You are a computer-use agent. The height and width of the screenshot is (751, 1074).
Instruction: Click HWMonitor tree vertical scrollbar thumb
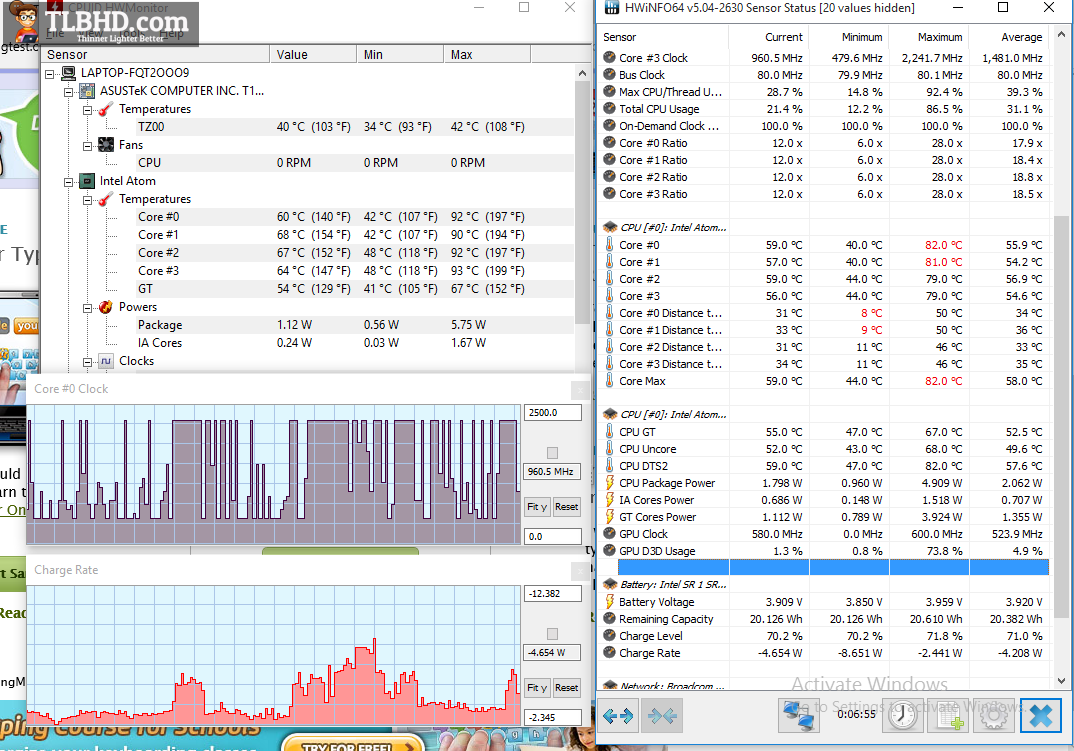(x=582, y=203)
